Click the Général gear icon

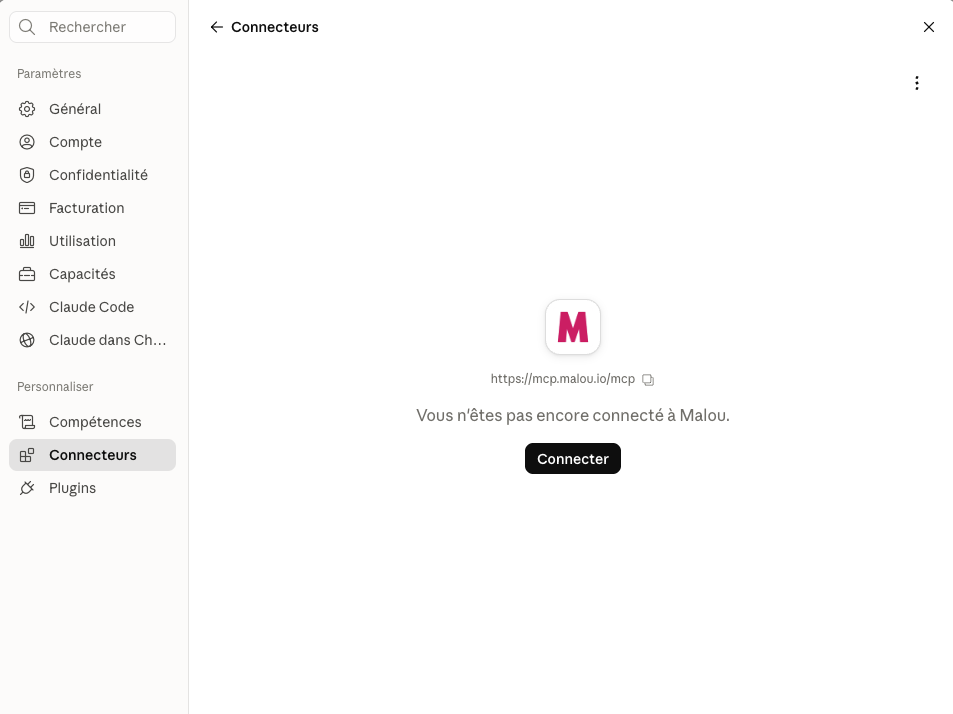click(x=27, y=109)
